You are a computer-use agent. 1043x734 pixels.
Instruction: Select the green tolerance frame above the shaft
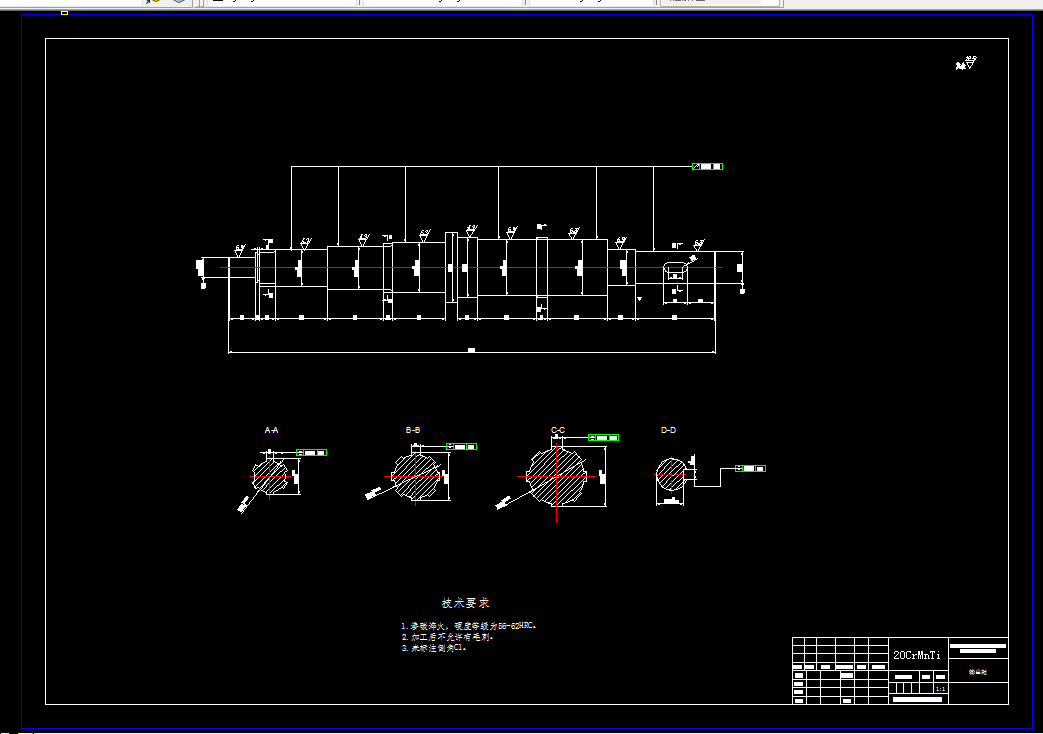click(x=707, y=166)
